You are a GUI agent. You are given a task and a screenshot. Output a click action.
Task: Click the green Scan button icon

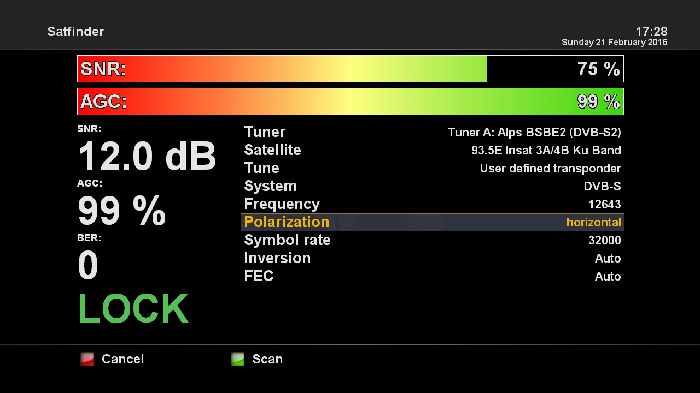238,359
